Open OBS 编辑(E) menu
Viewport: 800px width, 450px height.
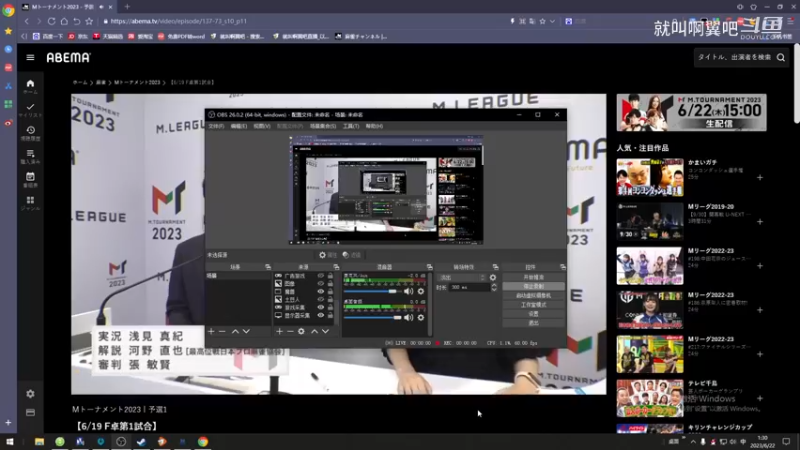coord(238,126)
